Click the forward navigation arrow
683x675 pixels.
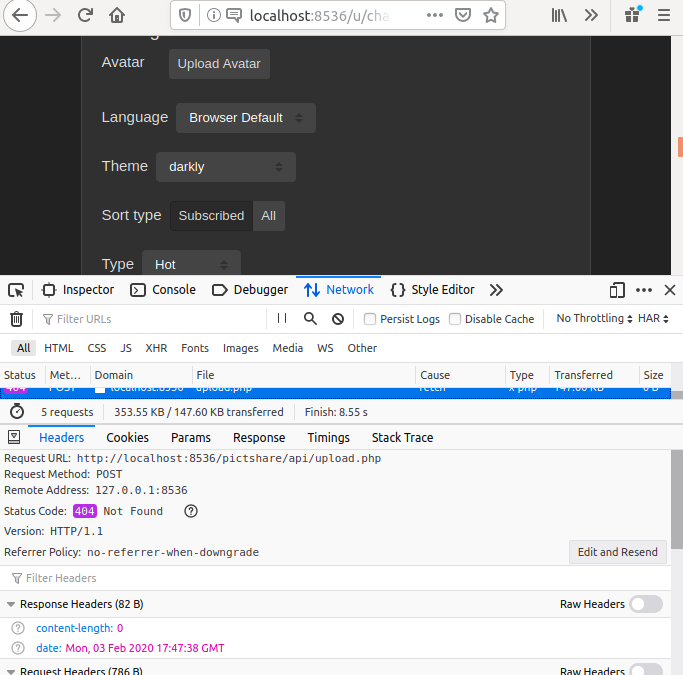[53, 16]
